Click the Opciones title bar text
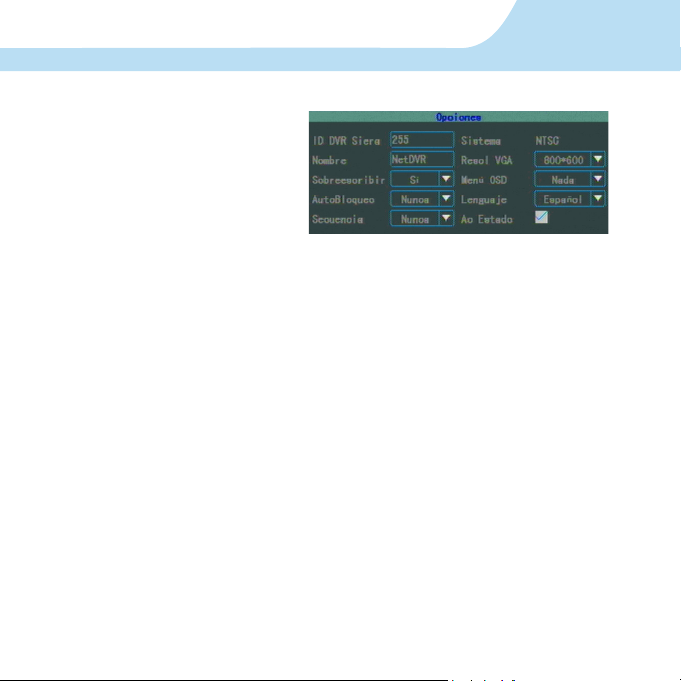 (x=458, y=117)
